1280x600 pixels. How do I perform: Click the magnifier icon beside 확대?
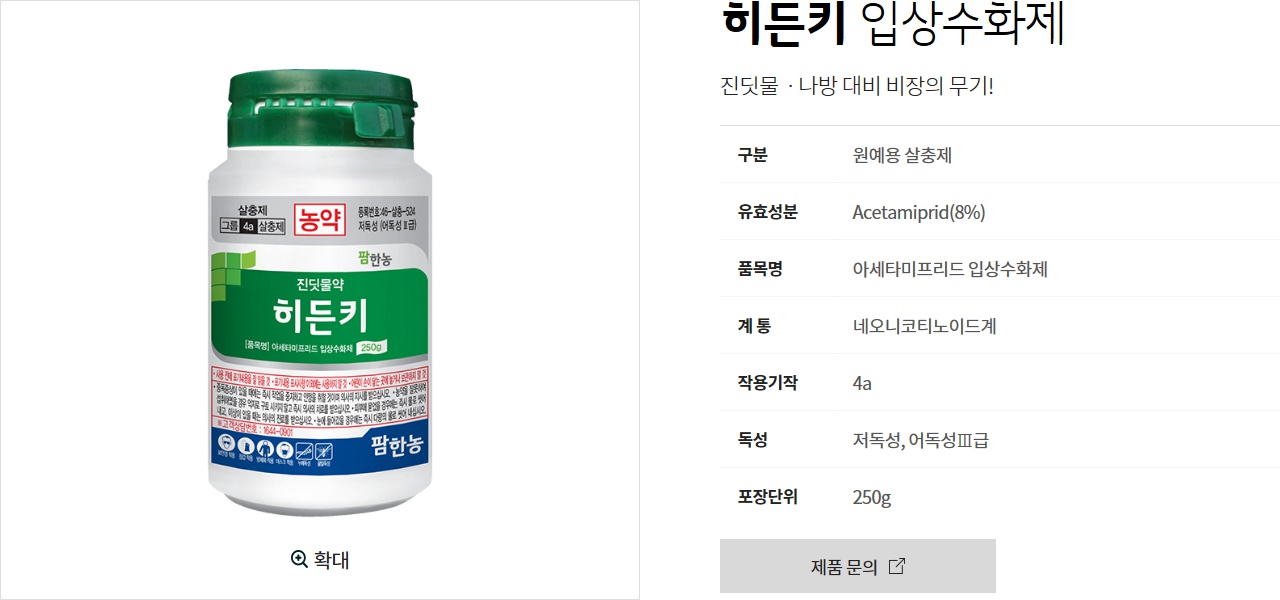(299, 559)
